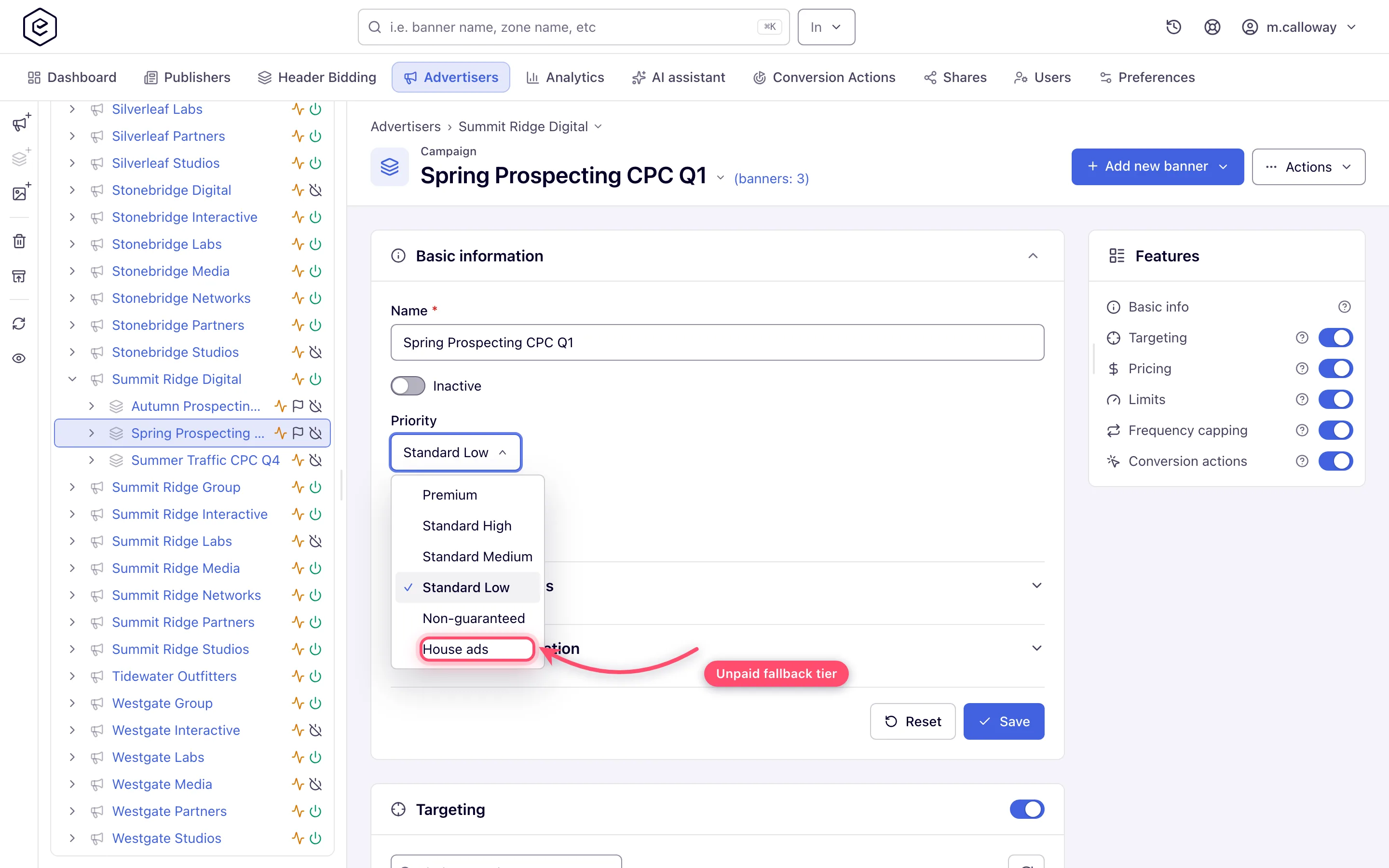The width and height of the screenshot is (1389, 868).
Task: Turn off the Limits feature switch
Action: click(1335, 400)
